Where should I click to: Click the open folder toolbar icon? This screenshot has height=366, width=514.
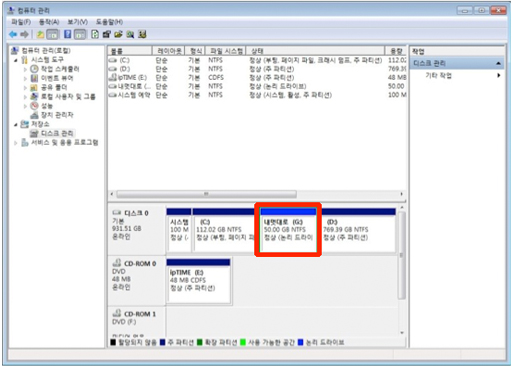[x=118, y=34]
